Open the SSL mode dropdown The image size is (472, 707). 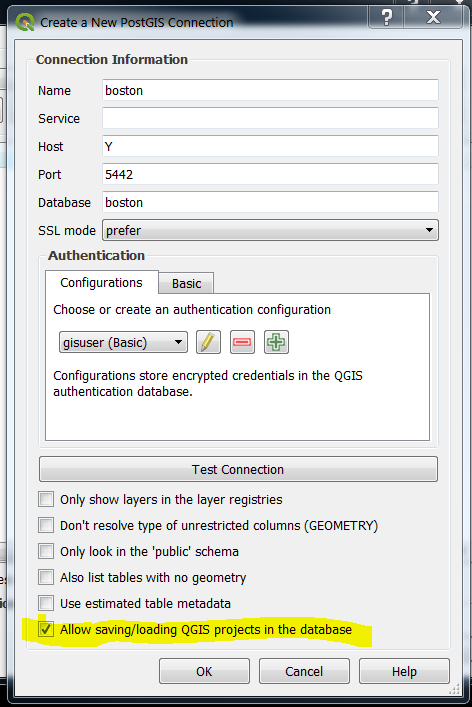pyautogui.click(x=270, y=230)
